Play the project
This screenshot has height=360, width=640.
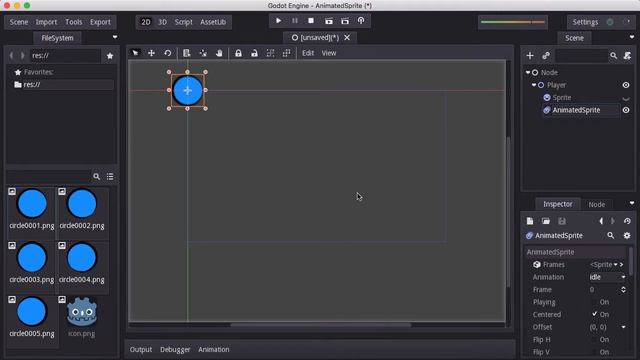pyautogui.click(x=278, y=20)
